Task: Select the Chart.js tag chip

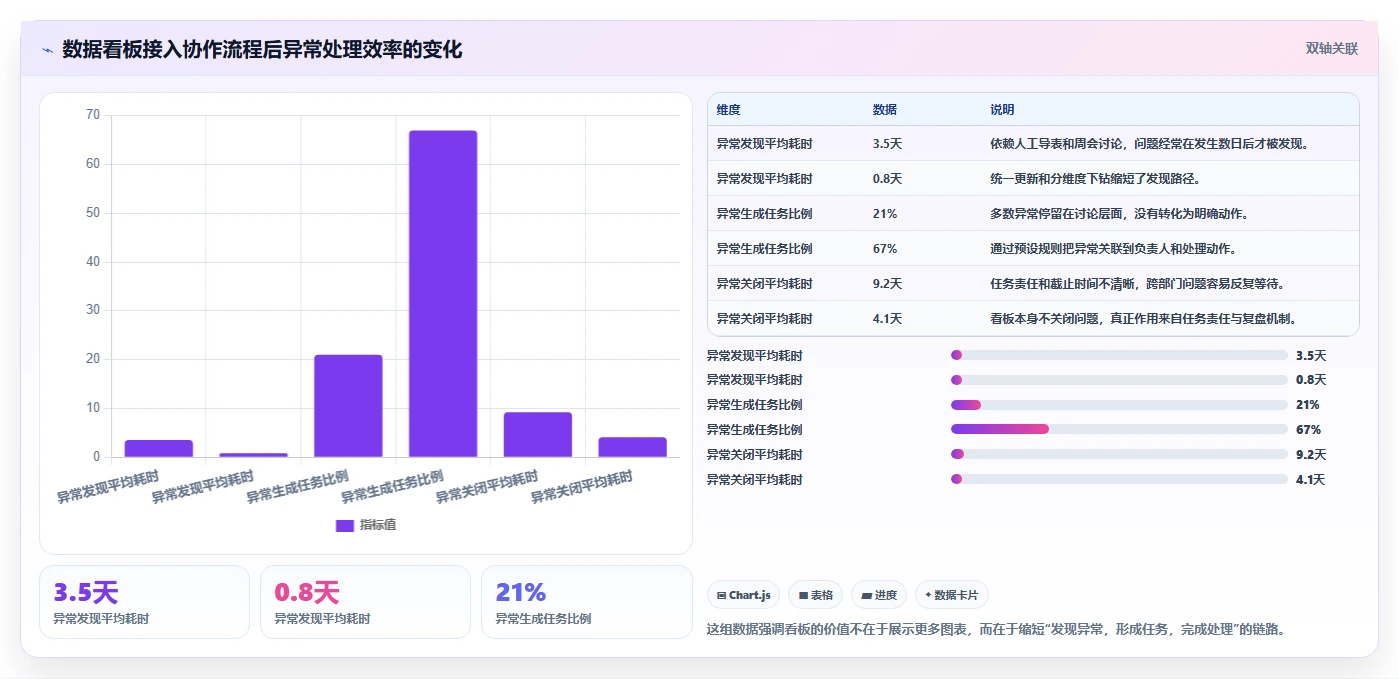Action: point(743,595)
